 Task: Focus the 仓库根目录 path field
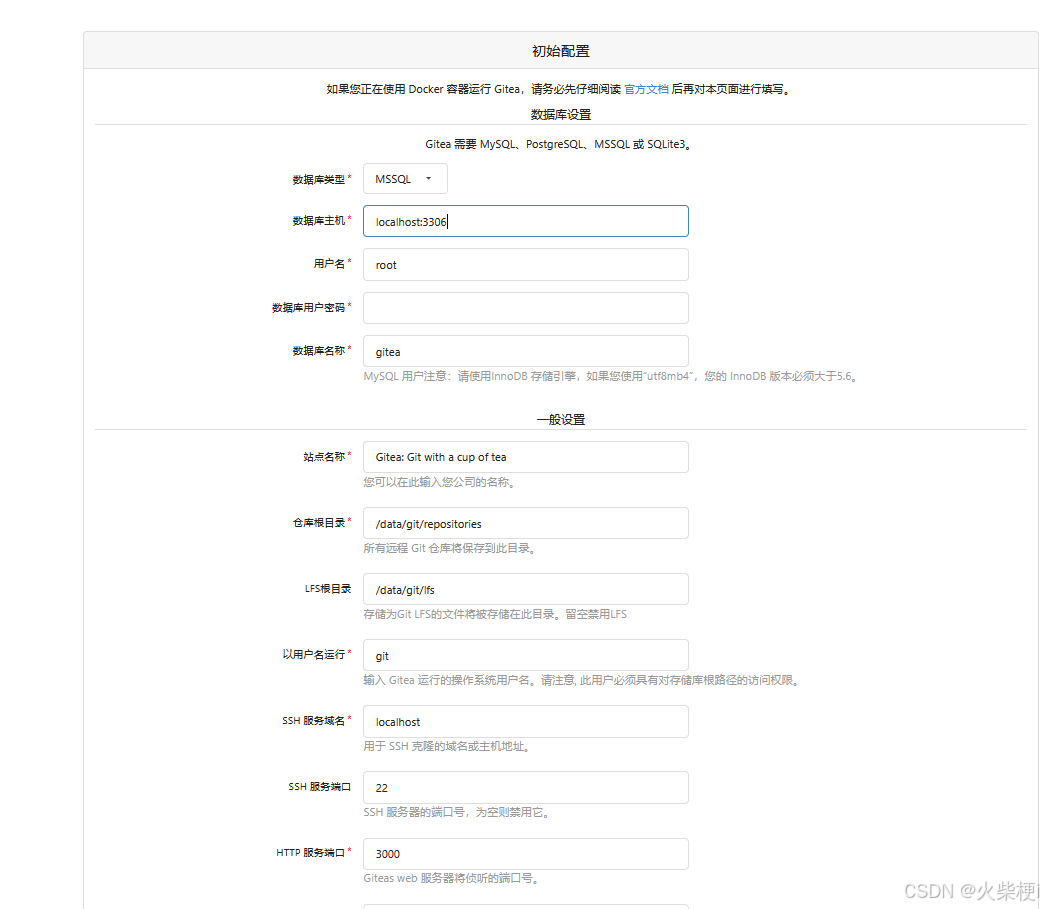pos(525,523)
